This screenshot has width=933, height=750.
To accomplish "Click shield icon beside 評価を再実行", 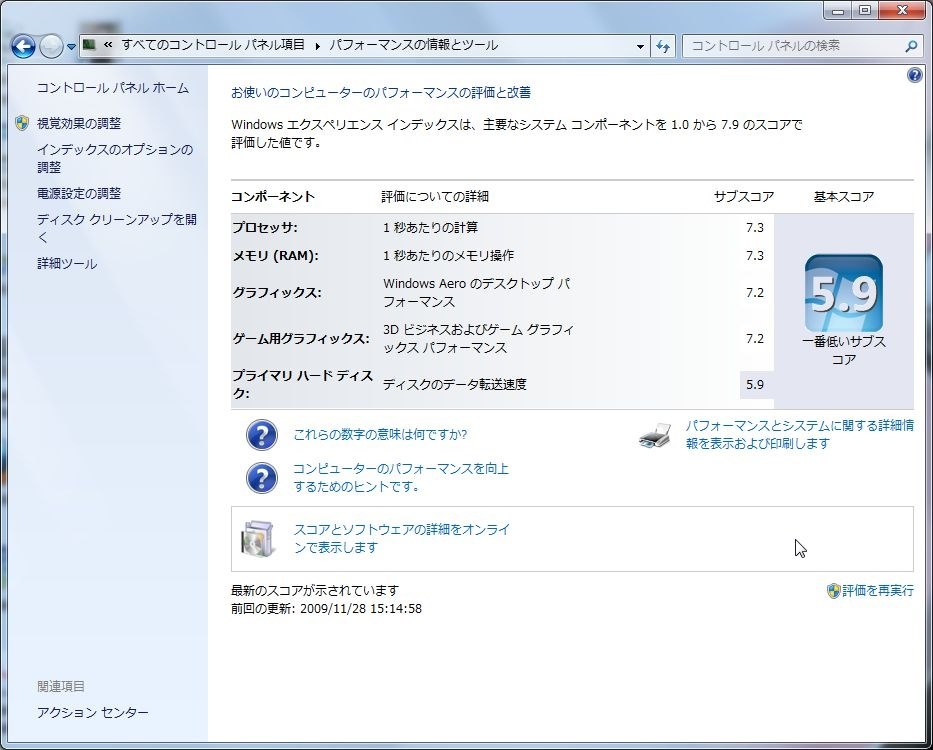I will (834, 591).
